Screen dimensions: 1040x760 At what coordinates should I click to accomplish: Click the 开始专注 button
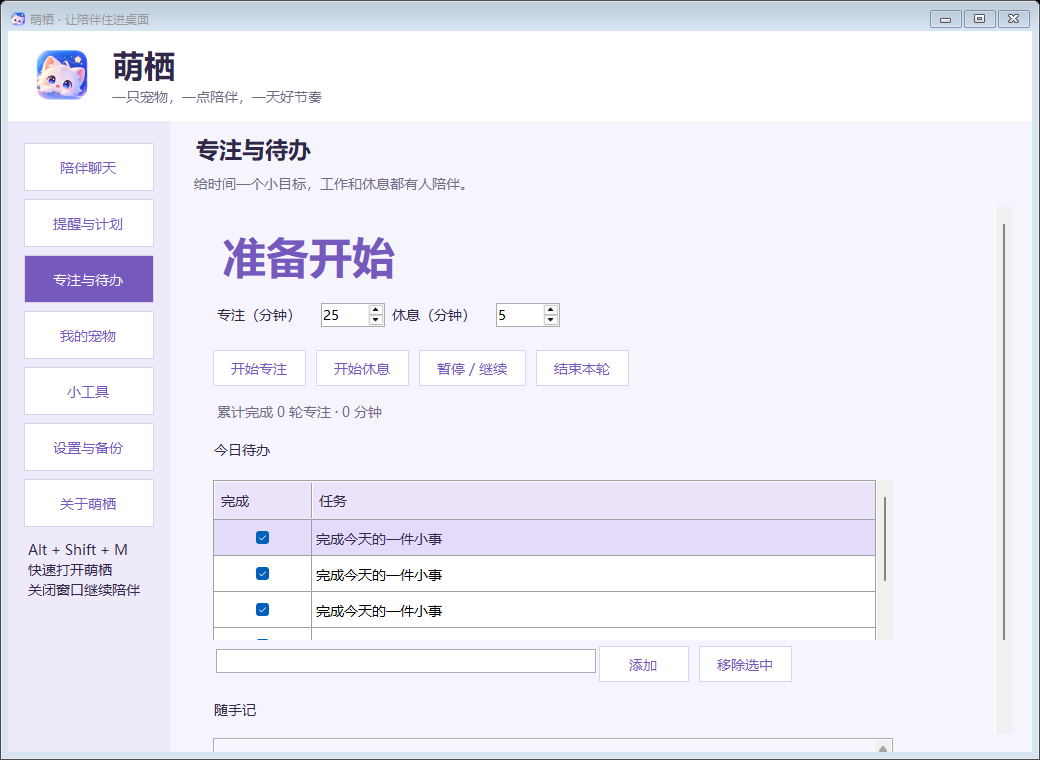pos(259,368)
